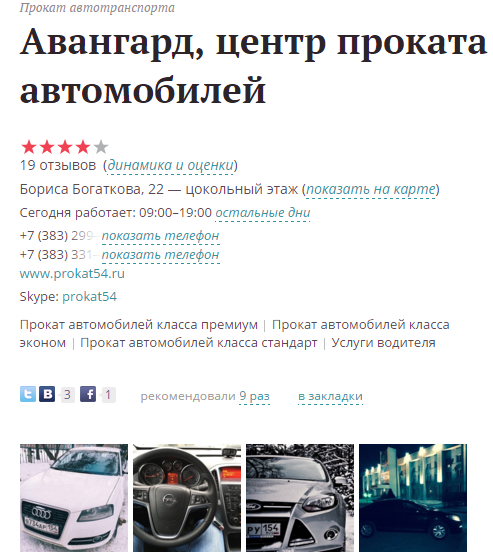
Task: Open the www.prokat54.ru website link
Action: (72, 274)
